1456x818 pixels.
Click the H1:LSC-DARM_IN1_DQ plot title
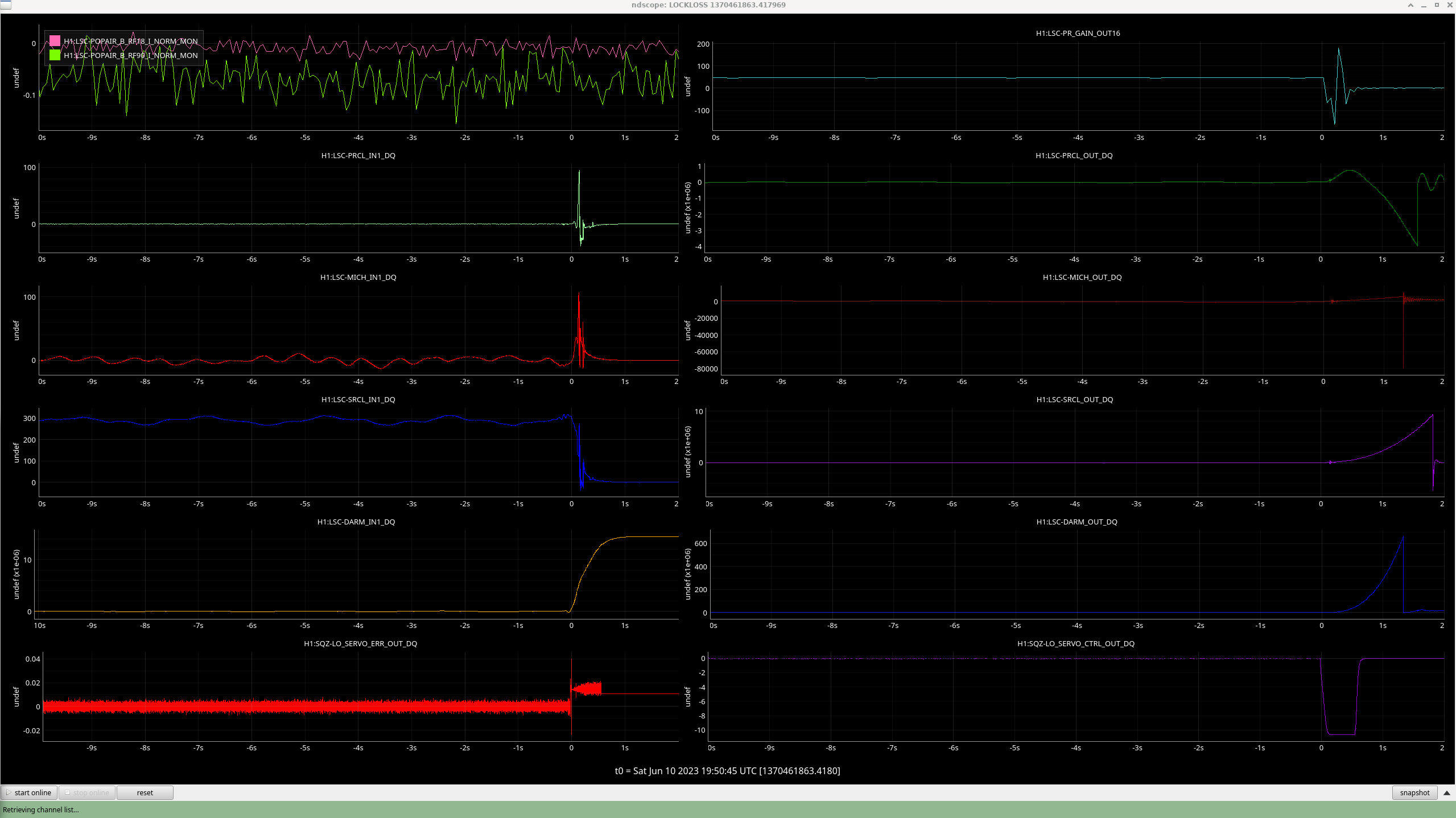(x=356, y=522)
